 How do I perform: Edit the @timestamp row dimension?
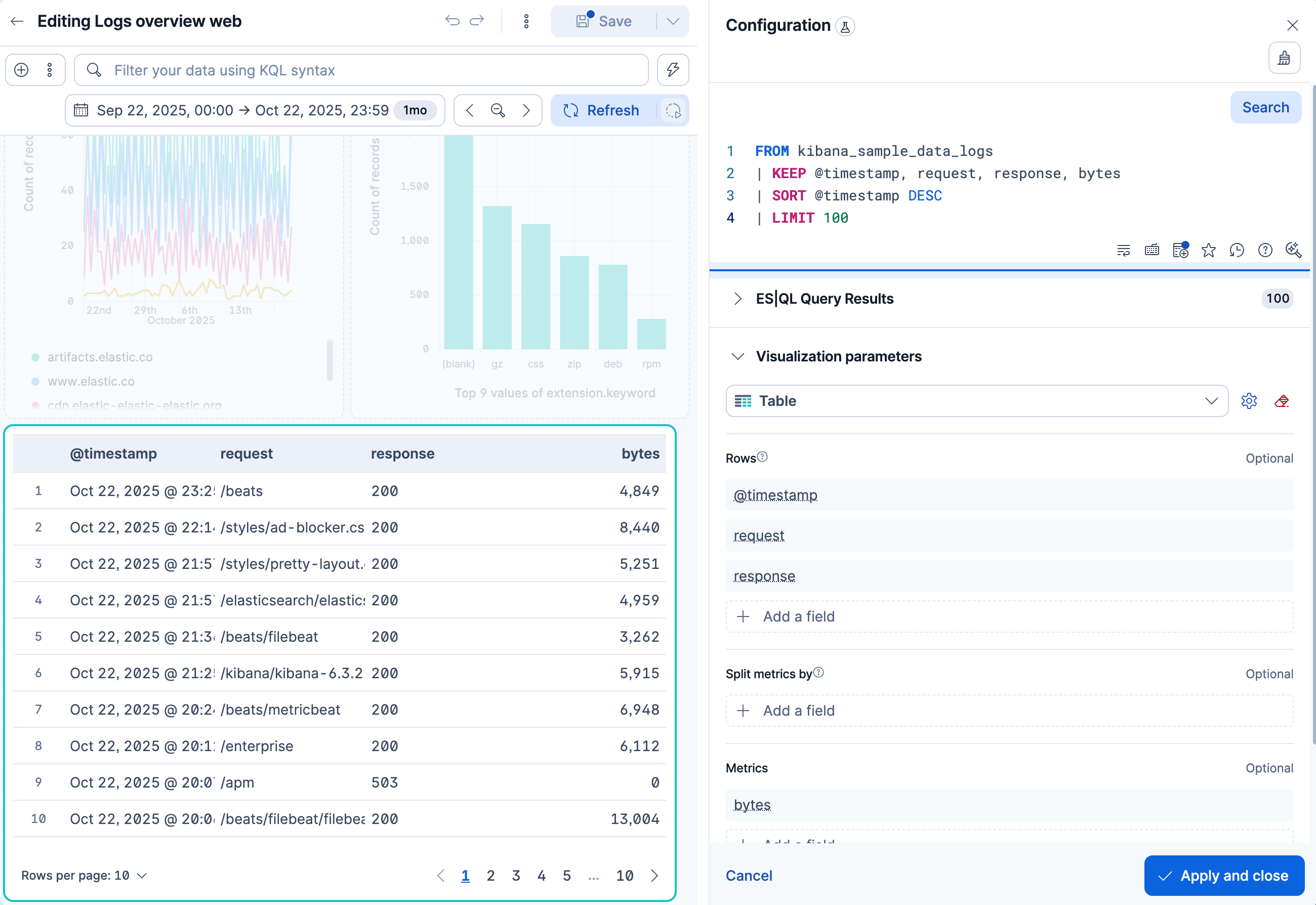pos(1009,495)
